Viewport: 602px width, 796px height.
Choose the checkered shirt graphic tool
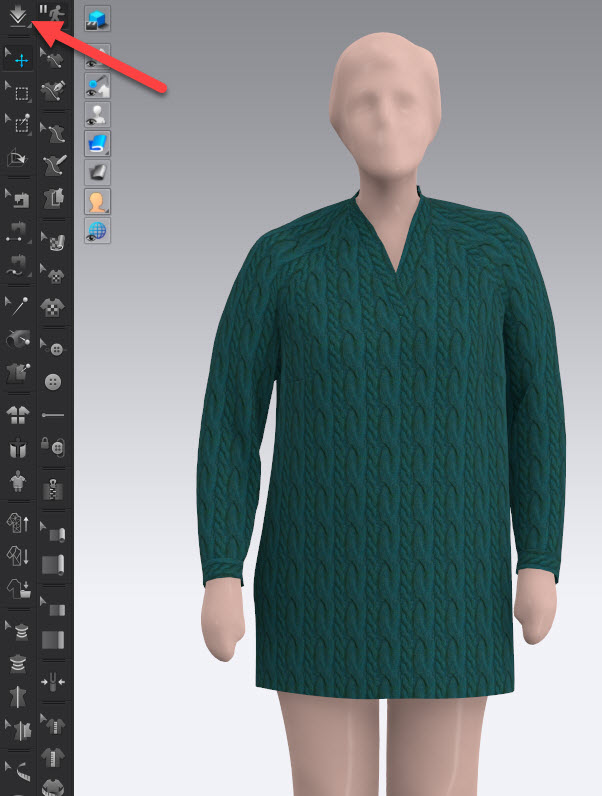point(53,308)
